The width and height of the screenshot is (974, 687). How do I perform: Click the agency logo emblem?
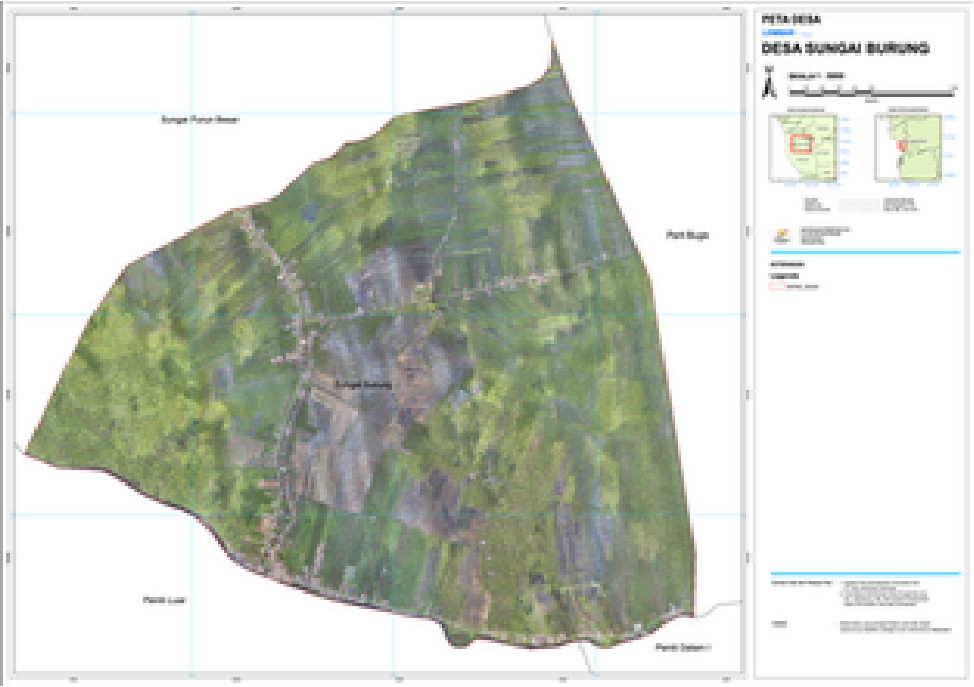pyautogui.click(x=781, y=235)
